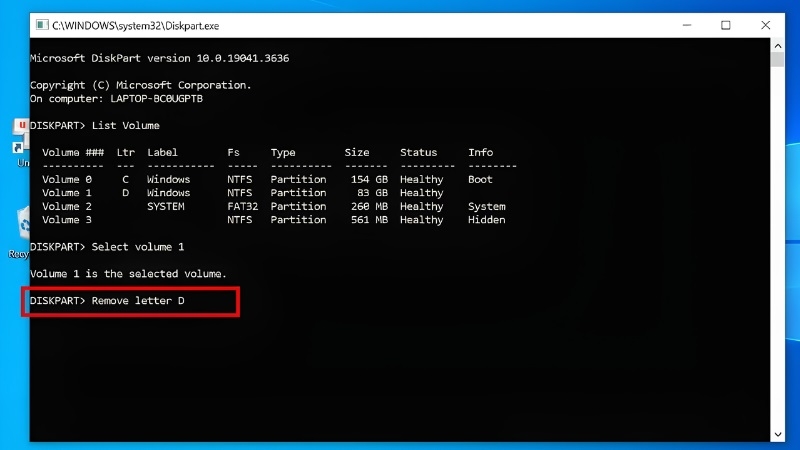Click the 'Copyright (C) Microsoft Corporation.' line
Image resolution: width=800 pixels, height=450 pixels.
[x=141, y=85]
